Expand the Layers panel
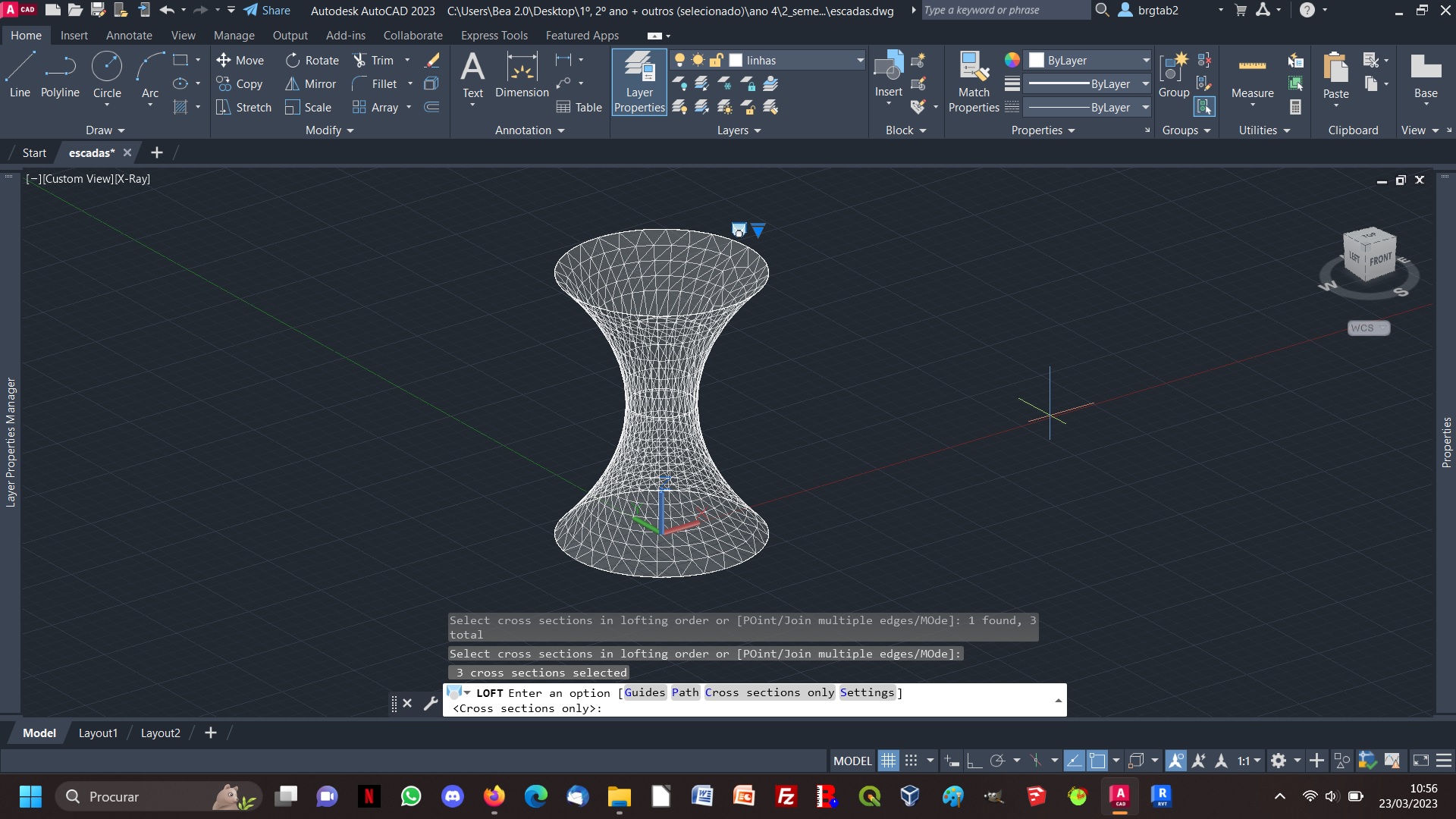 (739, 130)
